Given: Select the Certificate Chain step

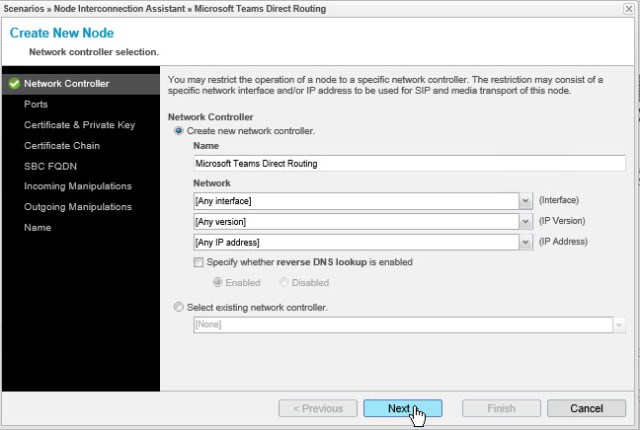Looking at the screenshot, I should tap(61, 145).
